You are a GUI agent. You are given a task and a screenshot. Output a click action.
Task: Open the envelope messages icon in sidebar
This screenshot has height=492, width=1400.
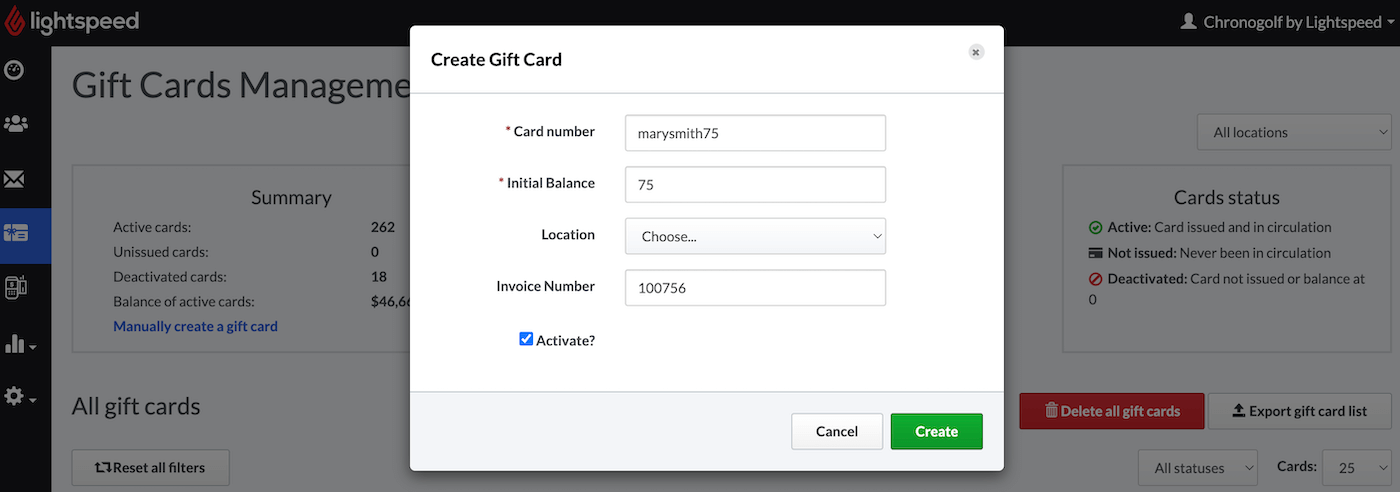click(x=15, y=179)
